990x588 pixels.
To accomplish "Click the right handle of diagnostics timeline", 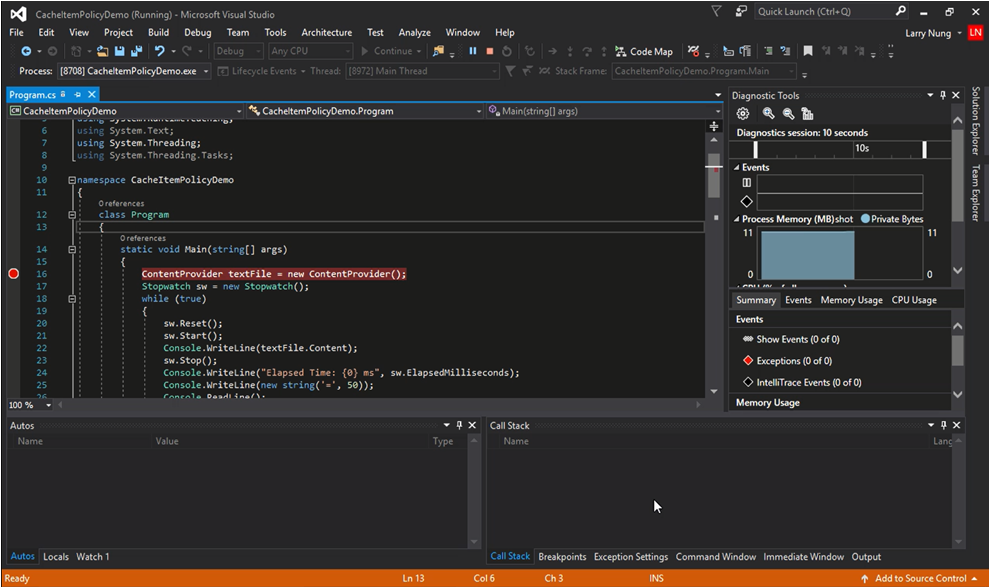I will (924, 149).
